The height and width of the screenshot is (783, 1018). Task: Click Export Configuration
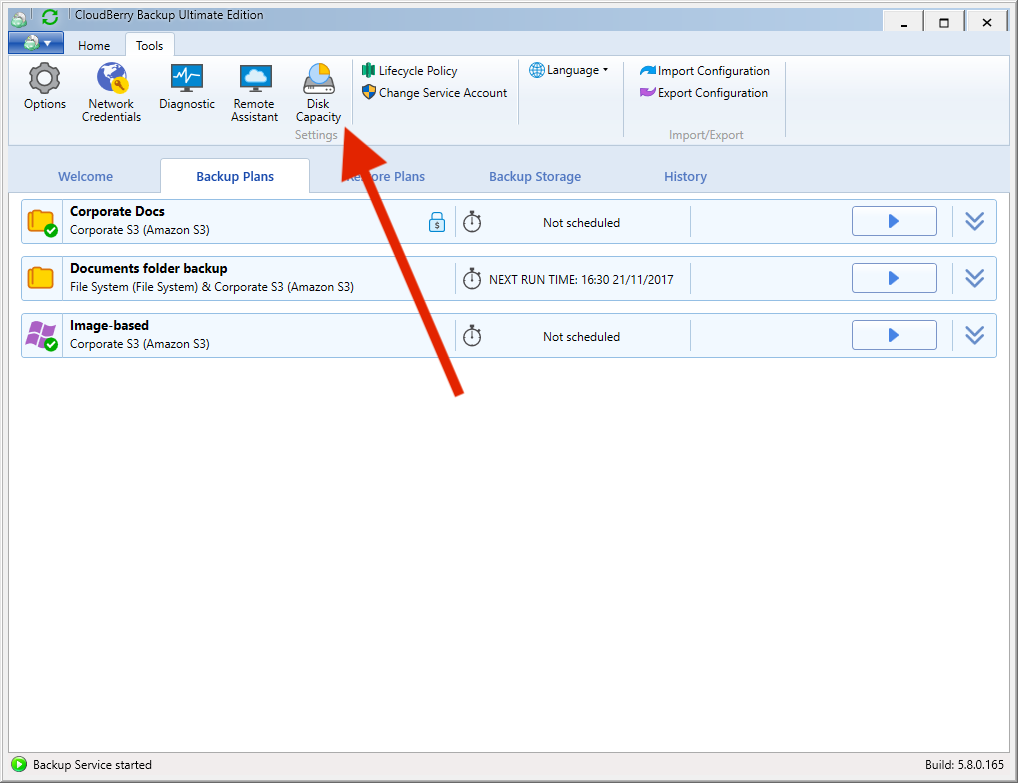pos(704,93)
